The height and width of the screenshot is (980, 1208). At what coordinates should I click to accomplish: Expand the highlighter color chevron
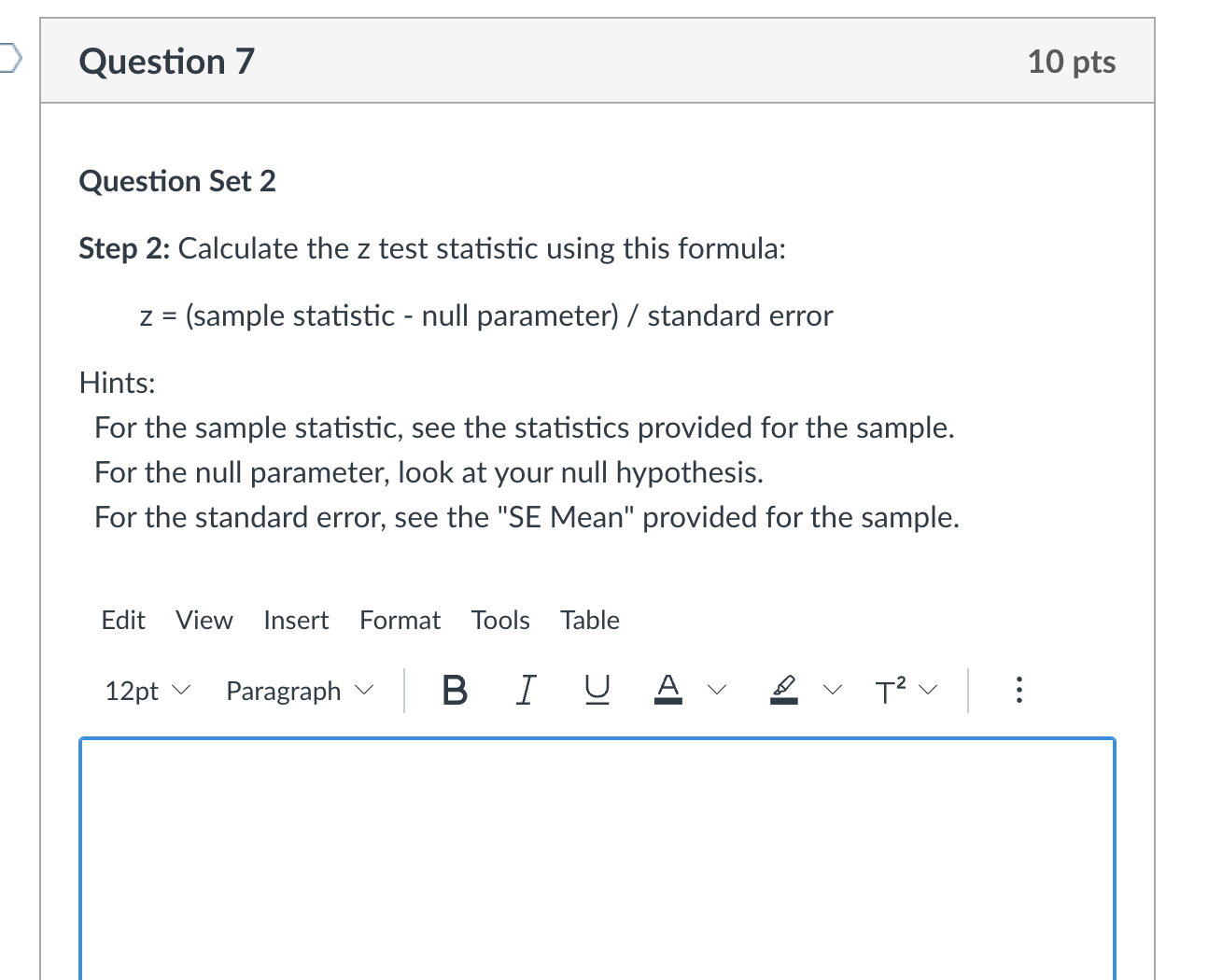832,691
